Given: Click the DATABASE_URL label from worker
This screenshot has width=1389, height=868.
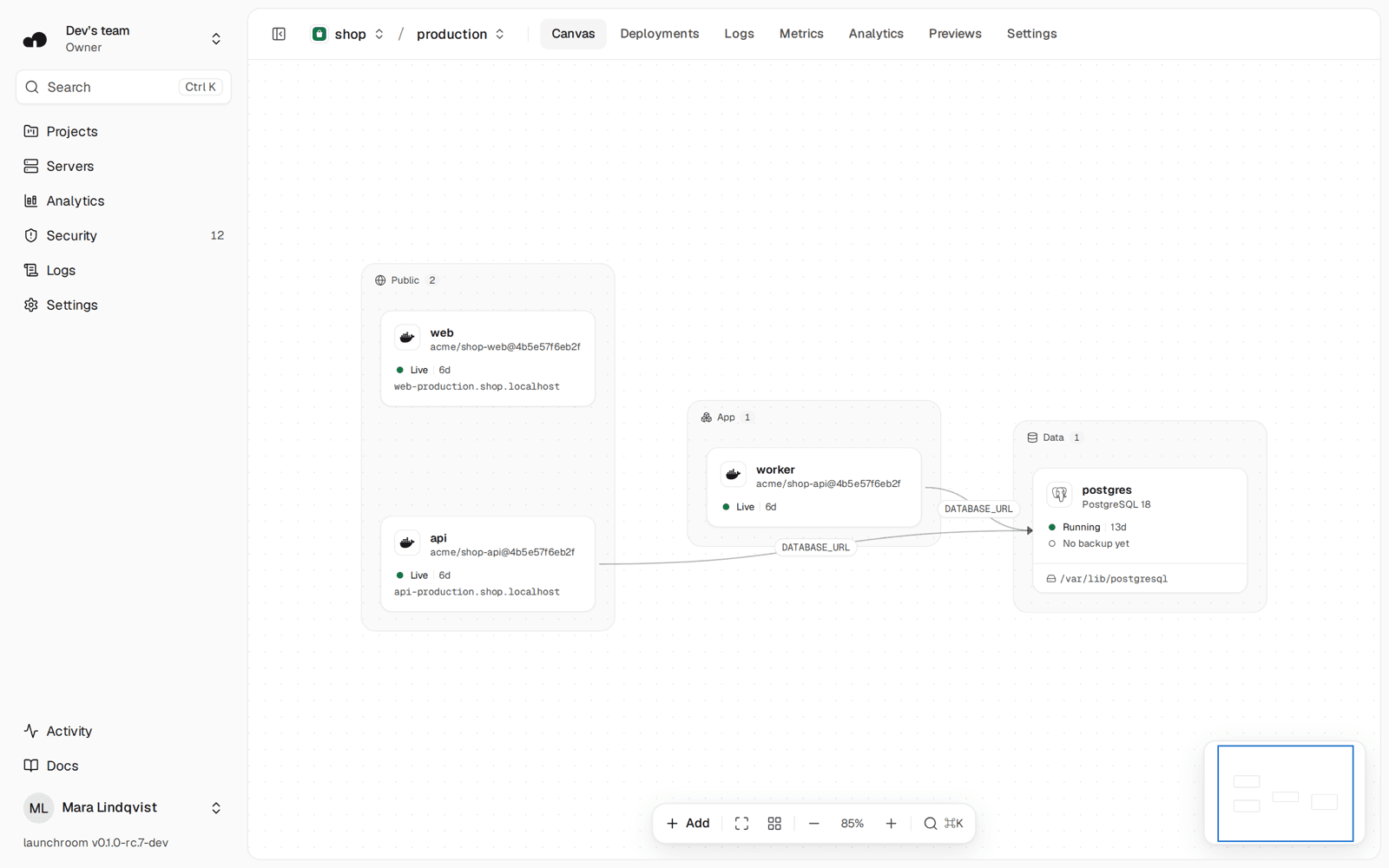Looking at the screenshot, I should click(x=978, y=509).
